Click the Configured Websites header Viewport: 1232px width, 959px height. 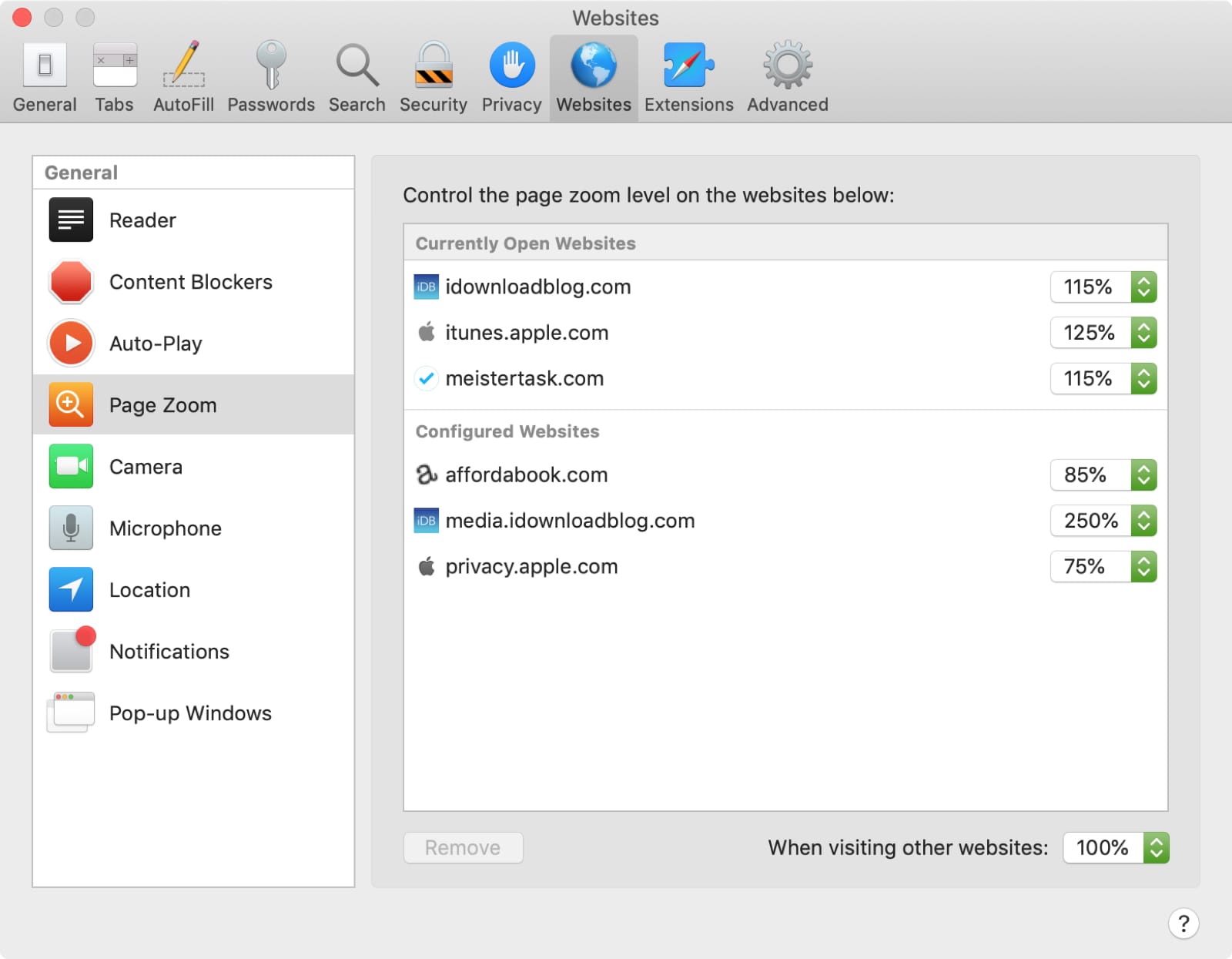[x=507, y=431]
